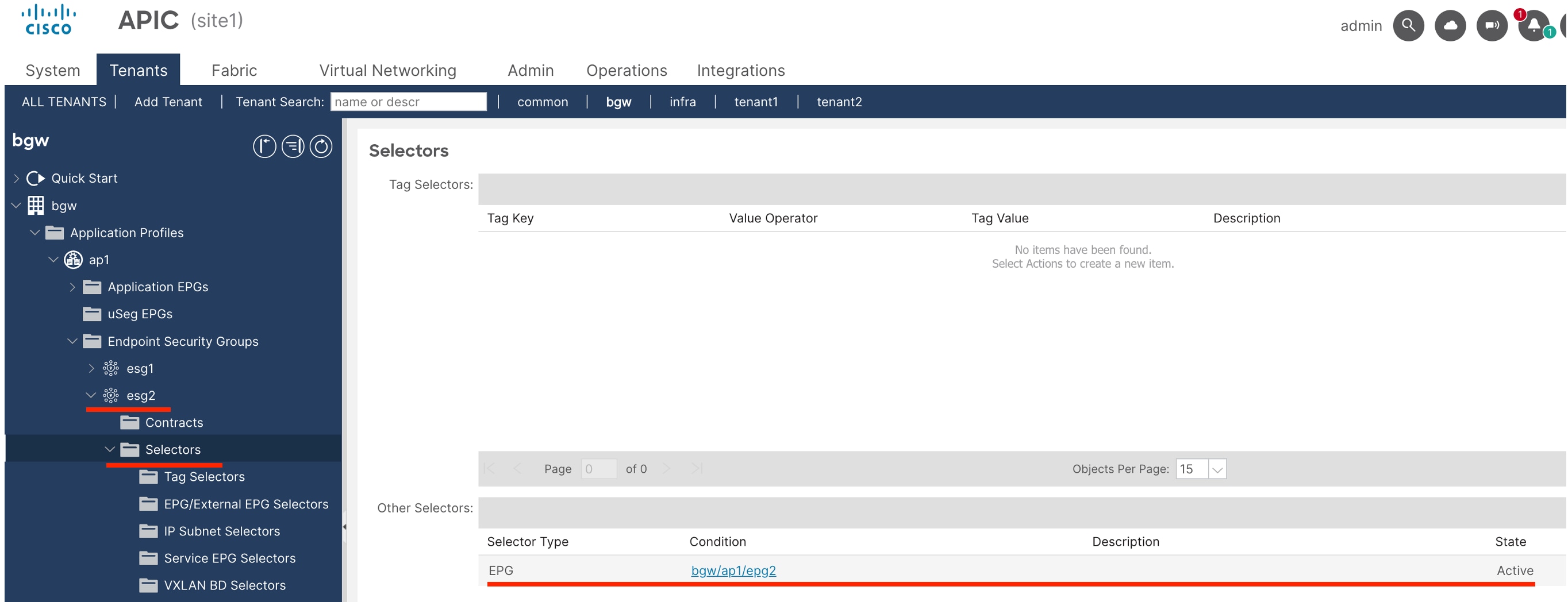Open the Integrations tab

pos(741,71)
